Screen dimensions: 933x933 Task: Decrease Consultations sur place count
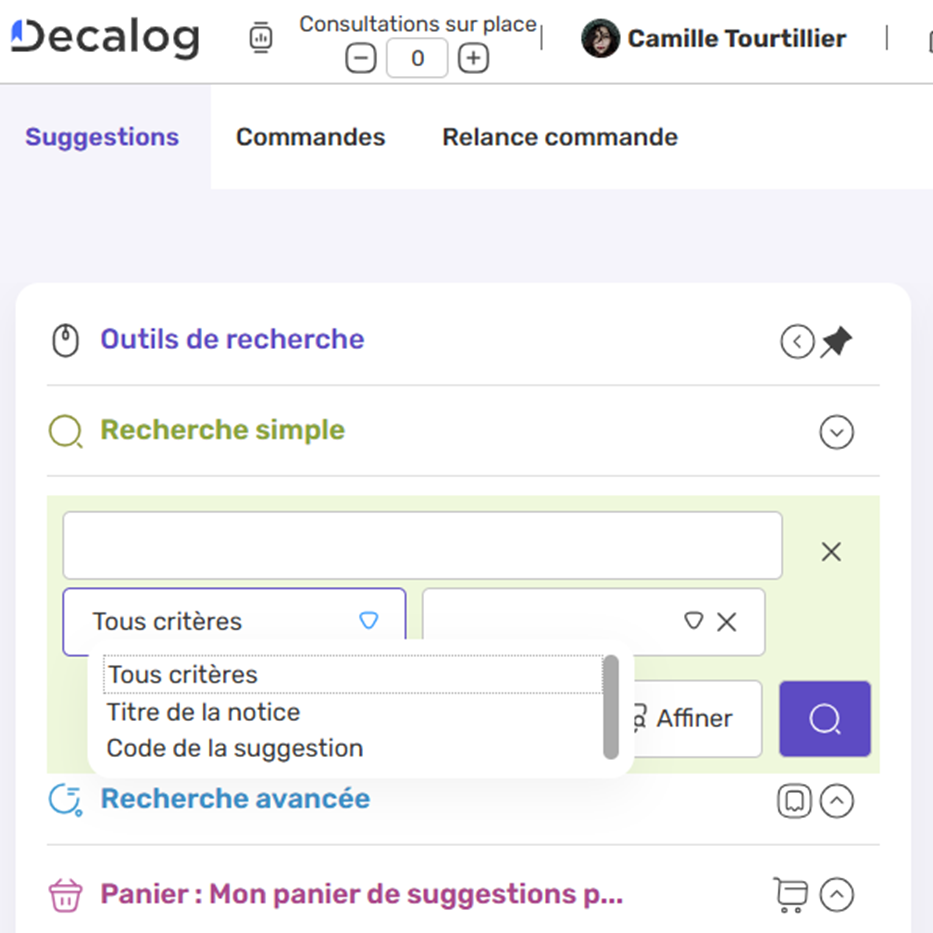361,59
